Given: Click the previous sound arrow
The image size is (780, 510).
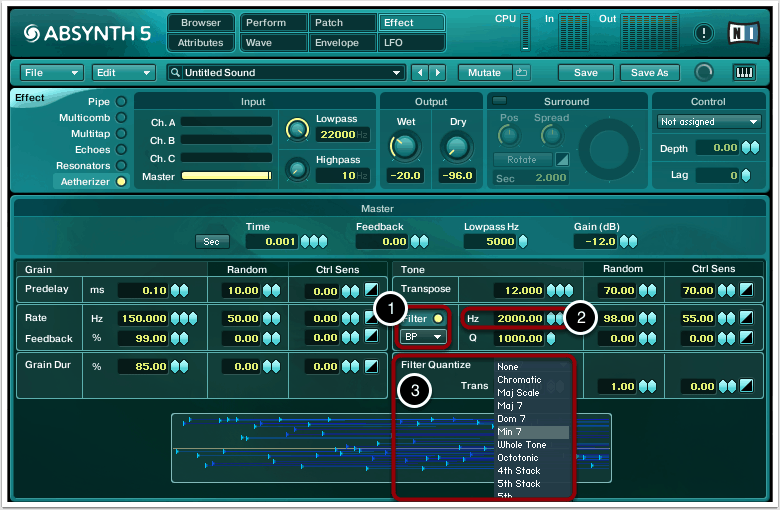Looking at the screenshot, I should pos(420,72).
